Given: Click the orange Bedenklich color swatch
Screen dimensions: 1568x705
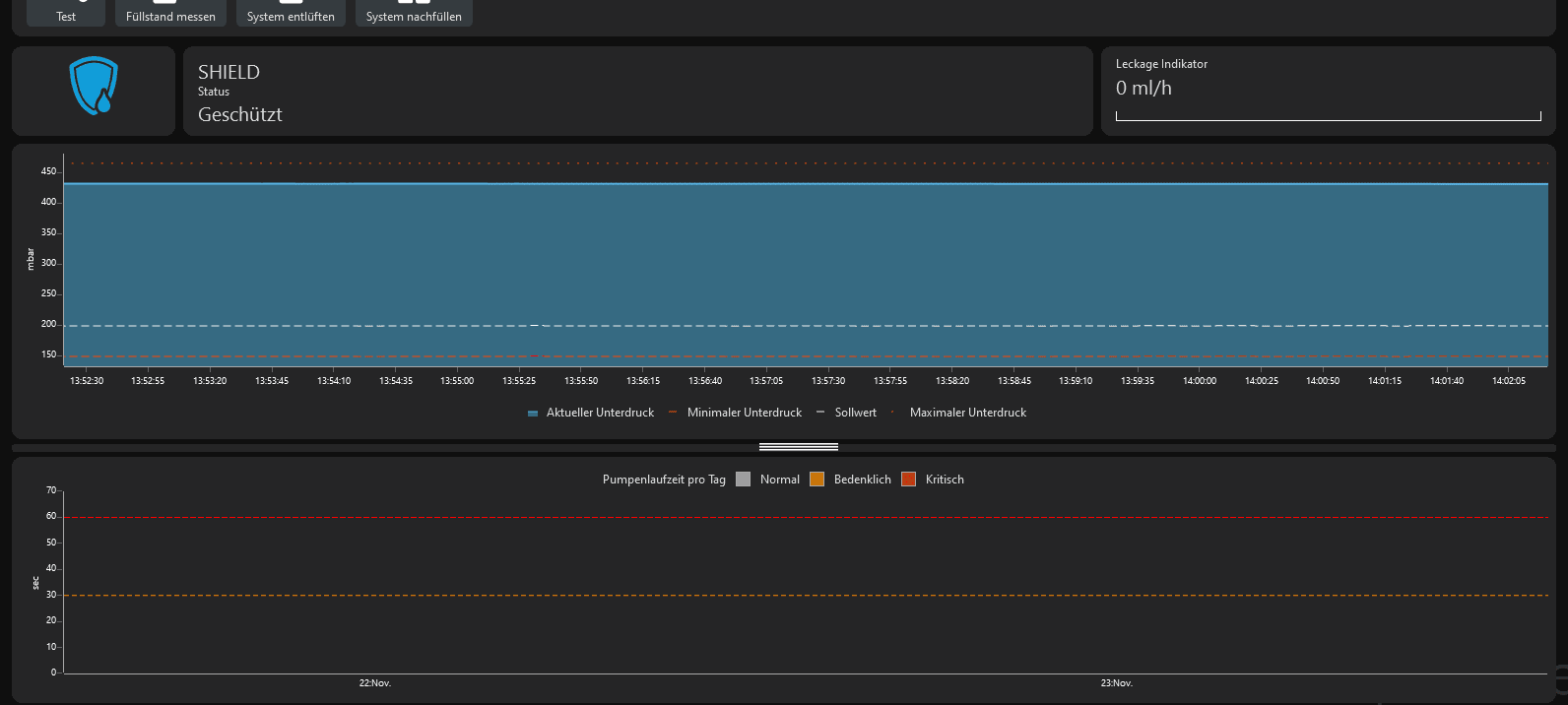Looking at the screenshot, I should click(x=817, y=480).
